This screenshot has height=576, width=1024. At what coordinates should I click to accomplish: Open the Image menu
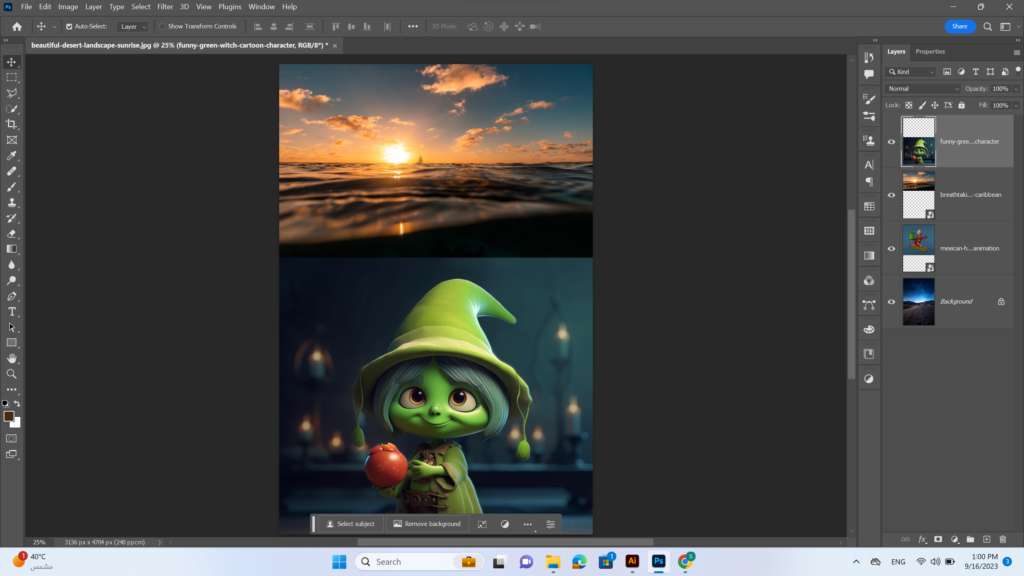pyautogui.click(x=68, y=7)
